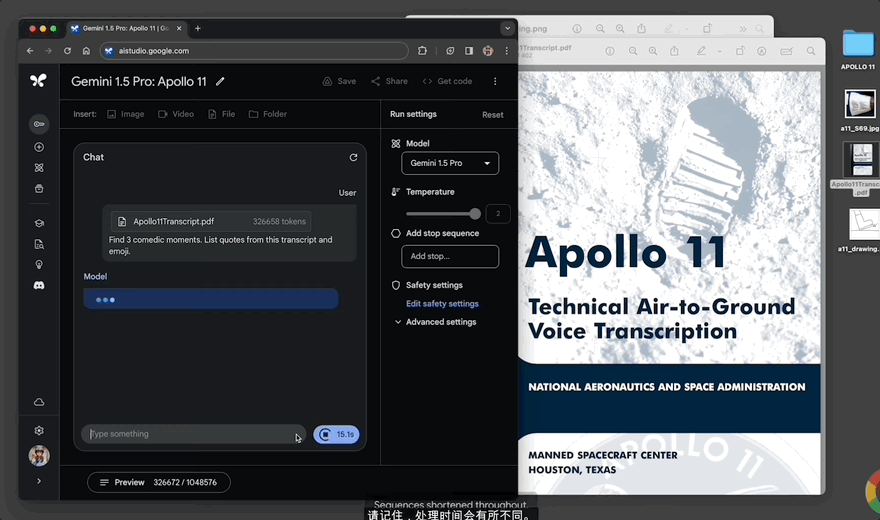Image resolution: width=880 pixels, height=520 pixels.
Task: Open the Chrome profile avatar
Action: click(488, 50)
